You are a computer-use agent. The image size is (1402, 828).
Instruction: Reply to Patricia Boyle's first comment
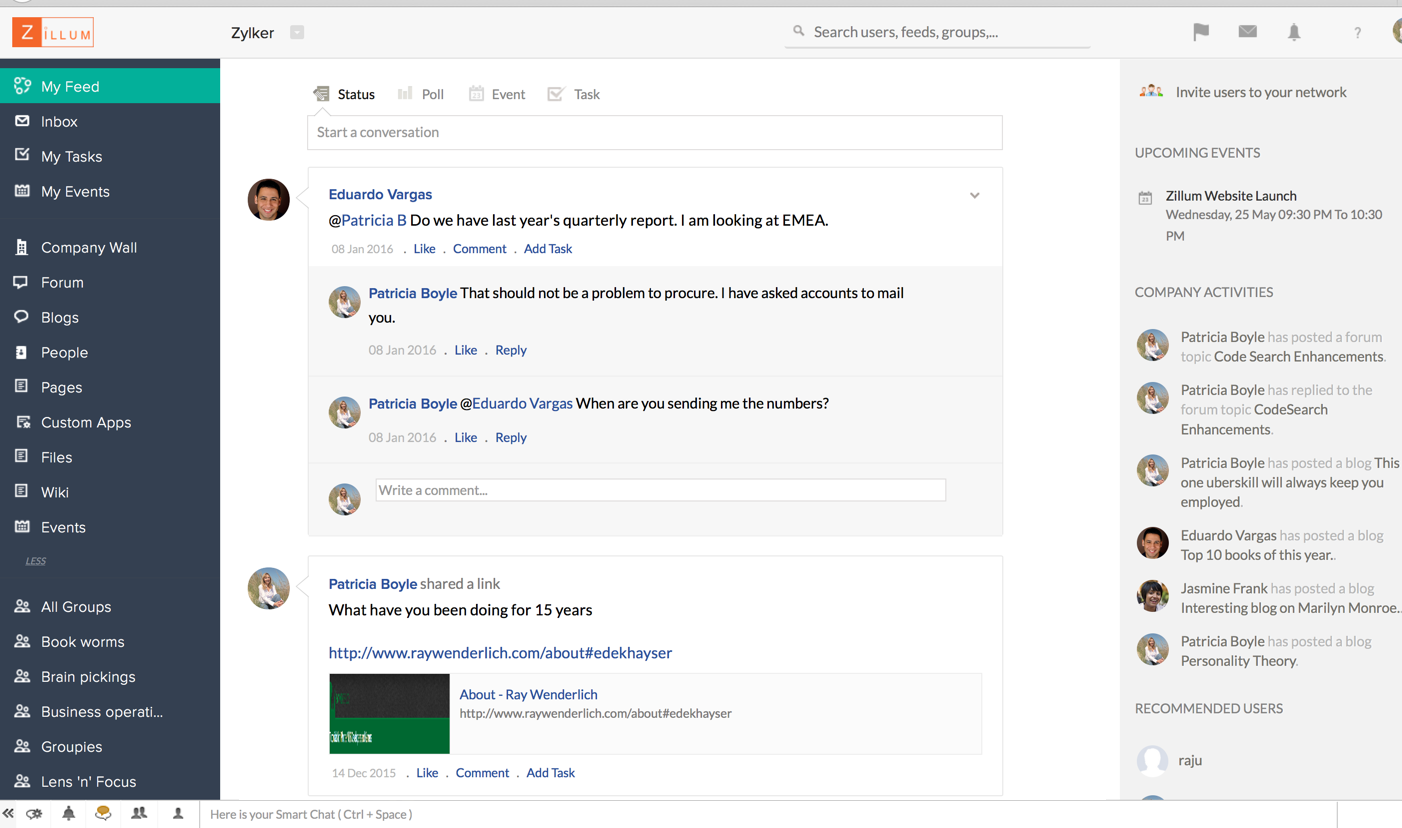point(510,349)
